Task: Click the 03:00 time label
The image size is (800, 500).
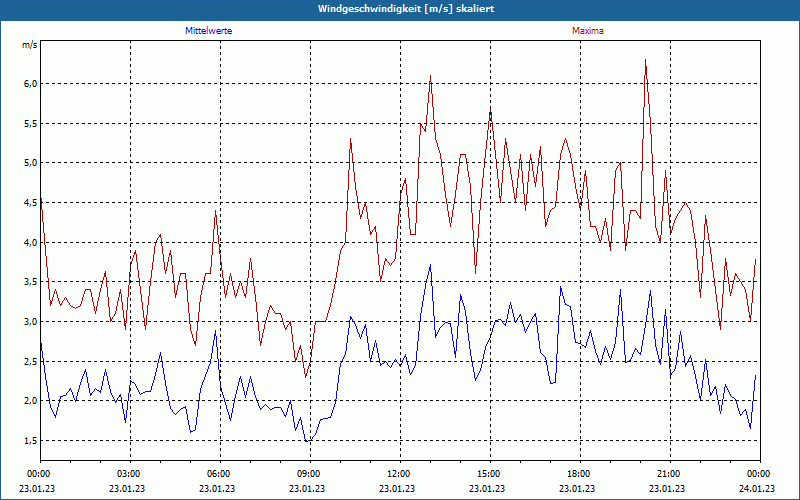Action: pyautogui.click(x=130, y=474)
